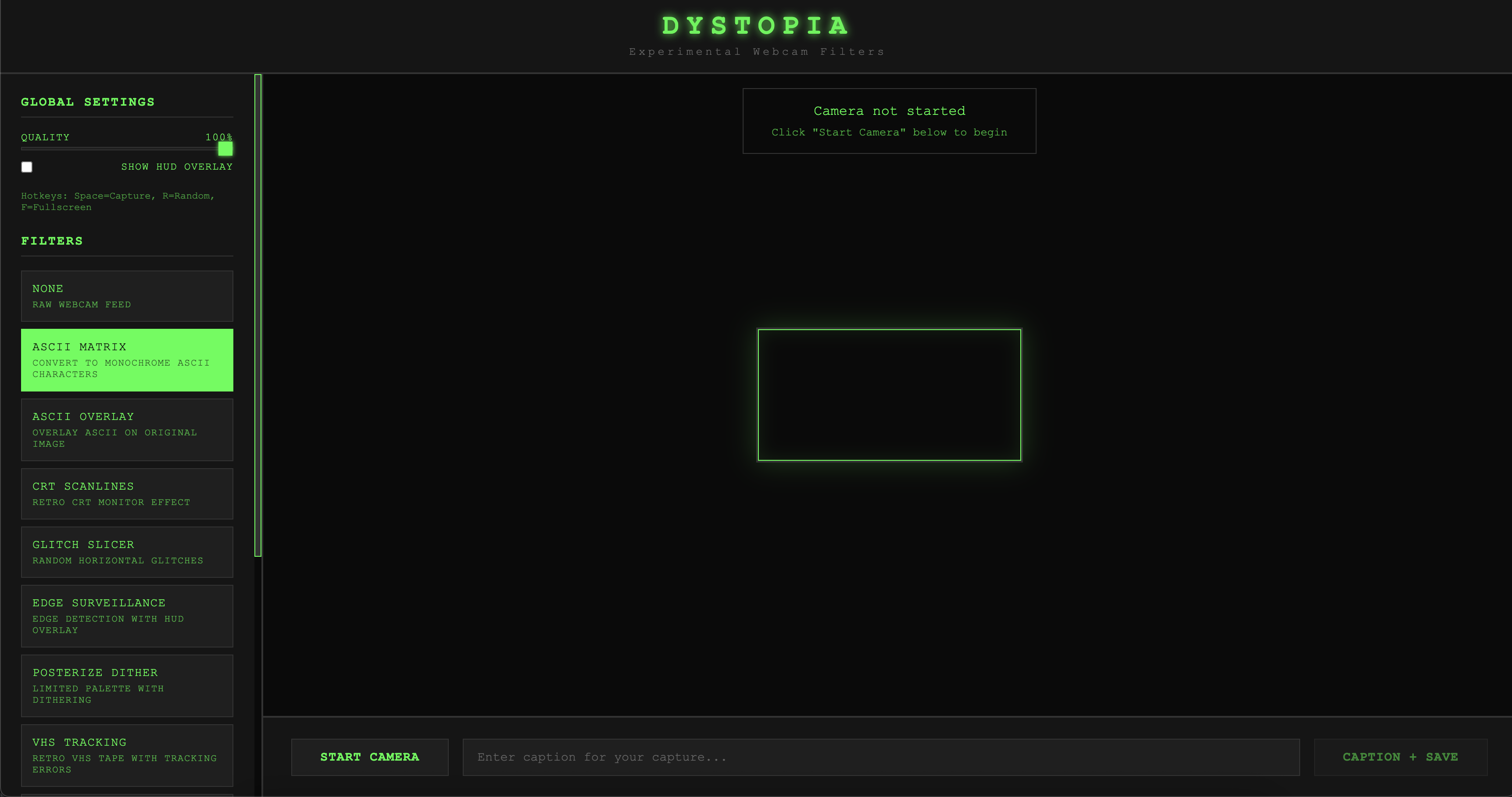The width and height of the screenshot is (1512, 797).
Task: Turn on the VHS TRACKING filter
Action: [127, 755]
